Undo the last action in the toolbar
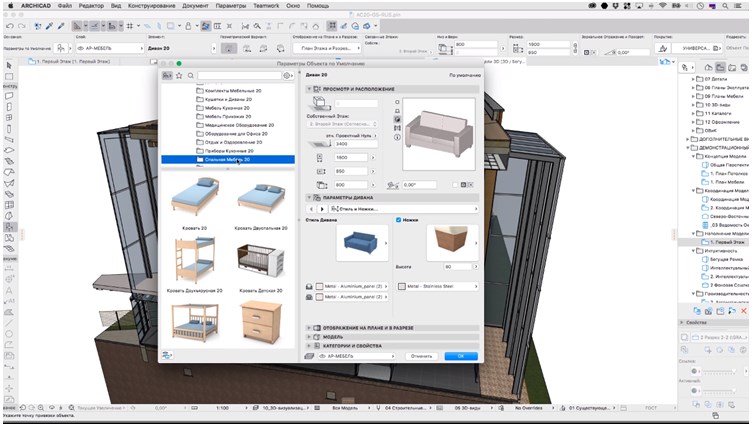 pyautogui.click(x=10, y=26)
